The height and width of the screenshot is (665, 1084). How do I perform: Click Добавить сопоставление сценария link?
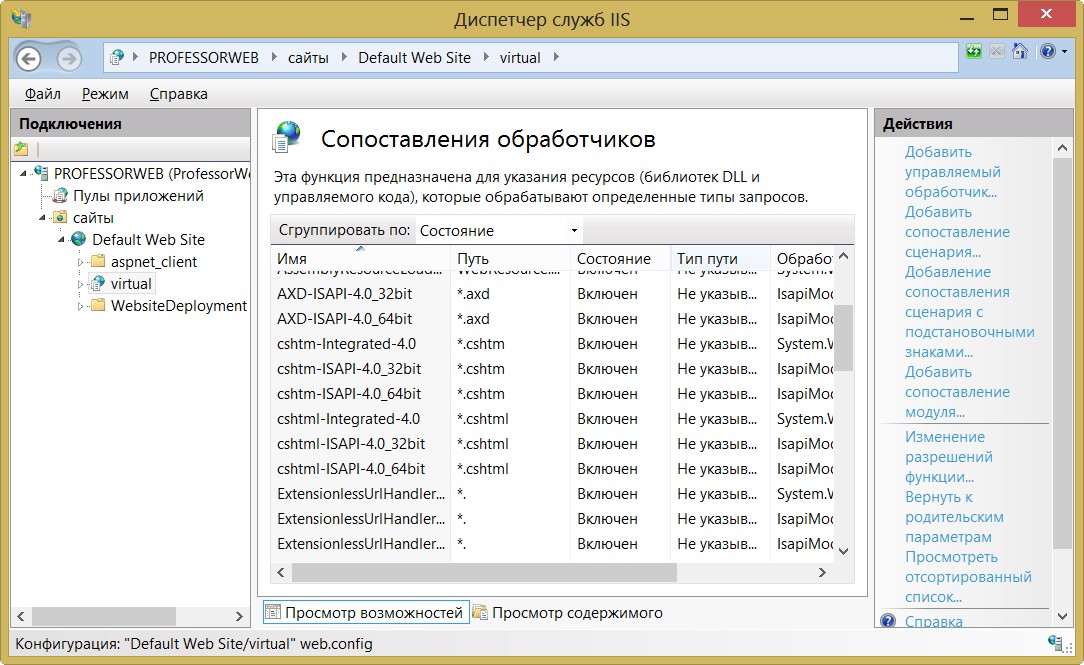tap(957, 232)
